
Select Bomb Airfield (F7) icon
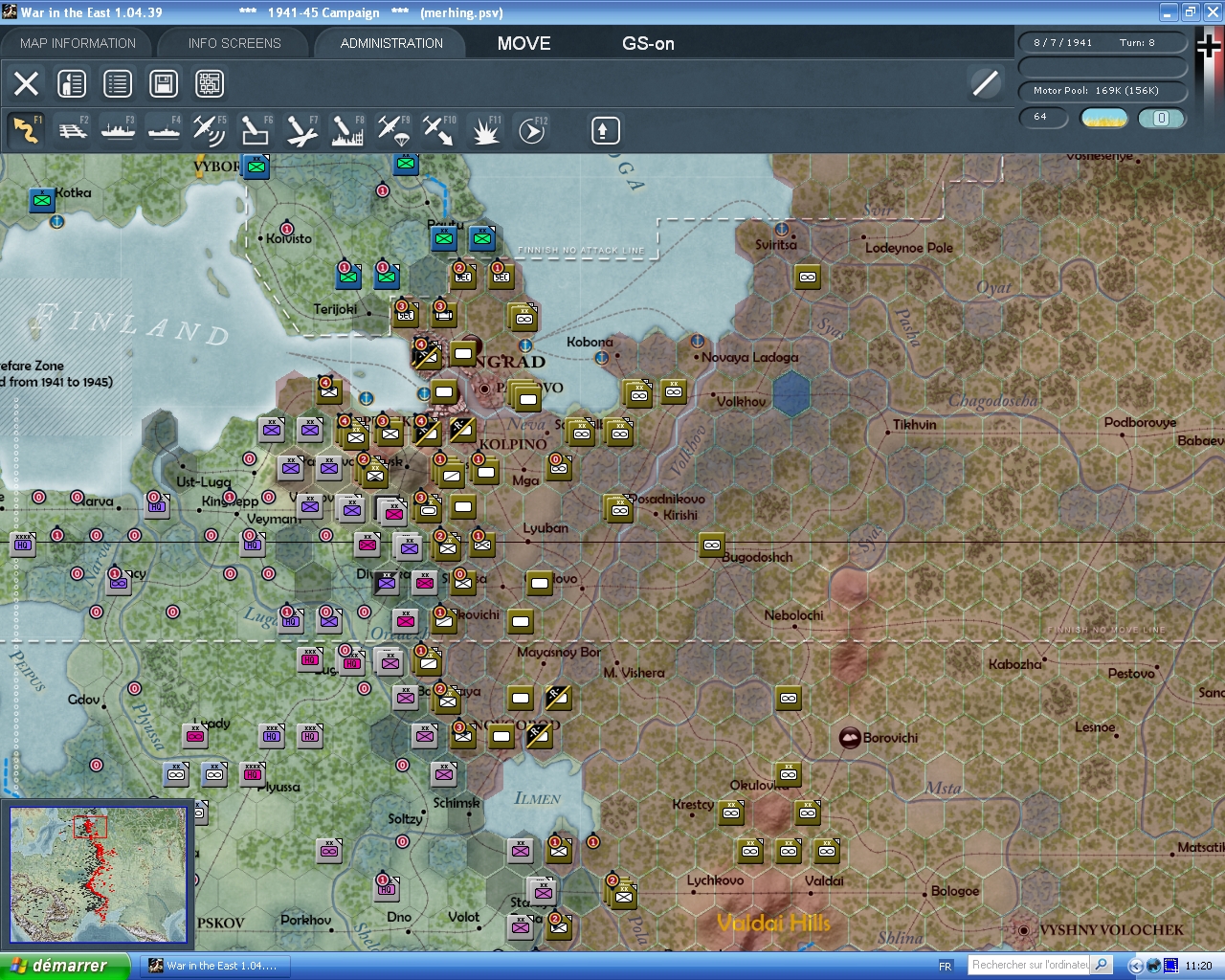[x=301, y=130]
